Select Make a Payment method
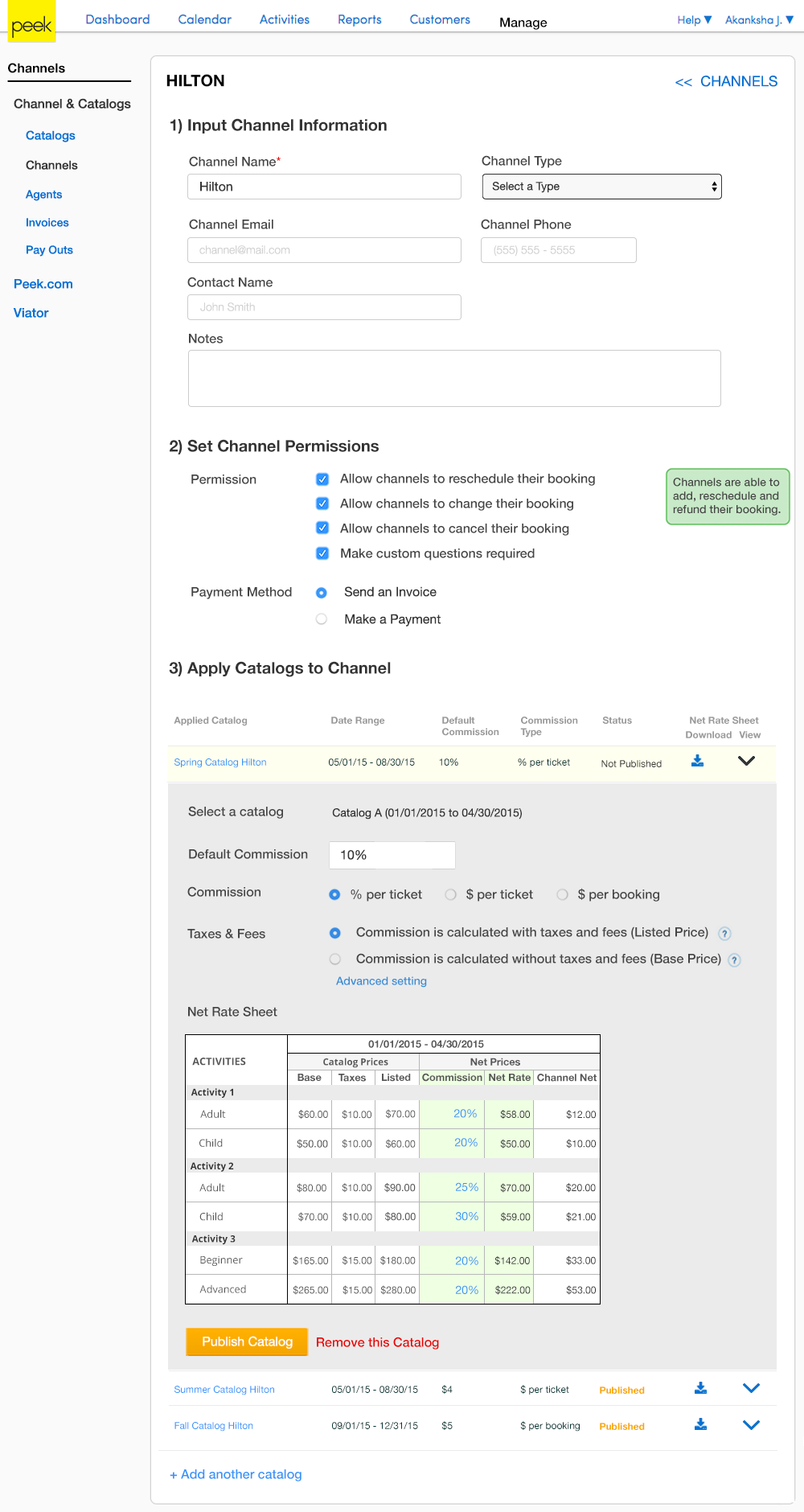 322,619
